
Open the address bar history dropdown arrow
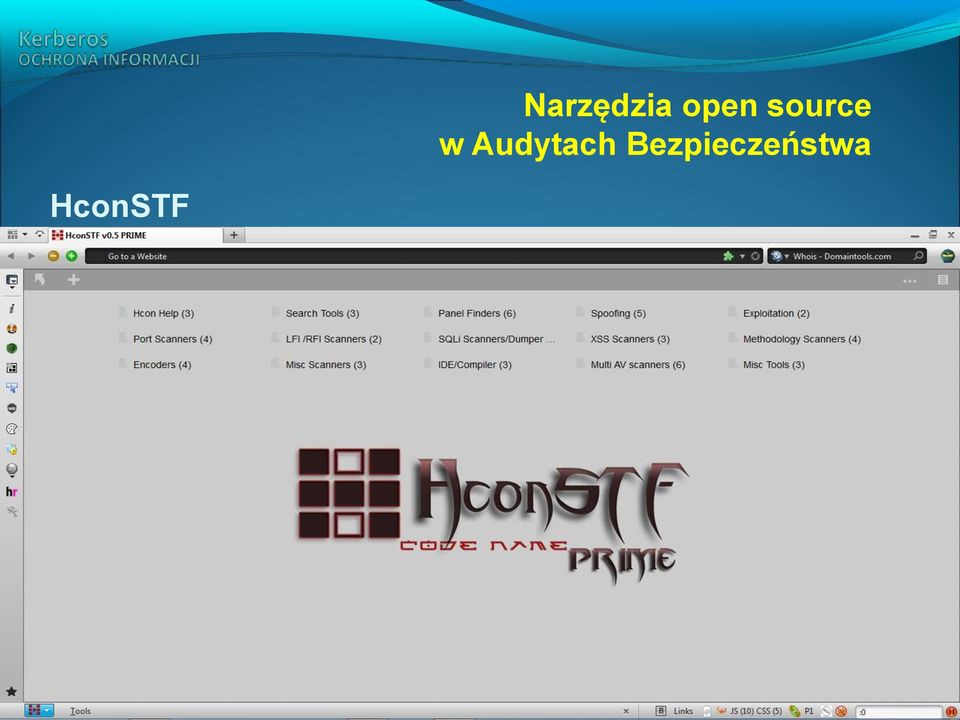[742, 257]
